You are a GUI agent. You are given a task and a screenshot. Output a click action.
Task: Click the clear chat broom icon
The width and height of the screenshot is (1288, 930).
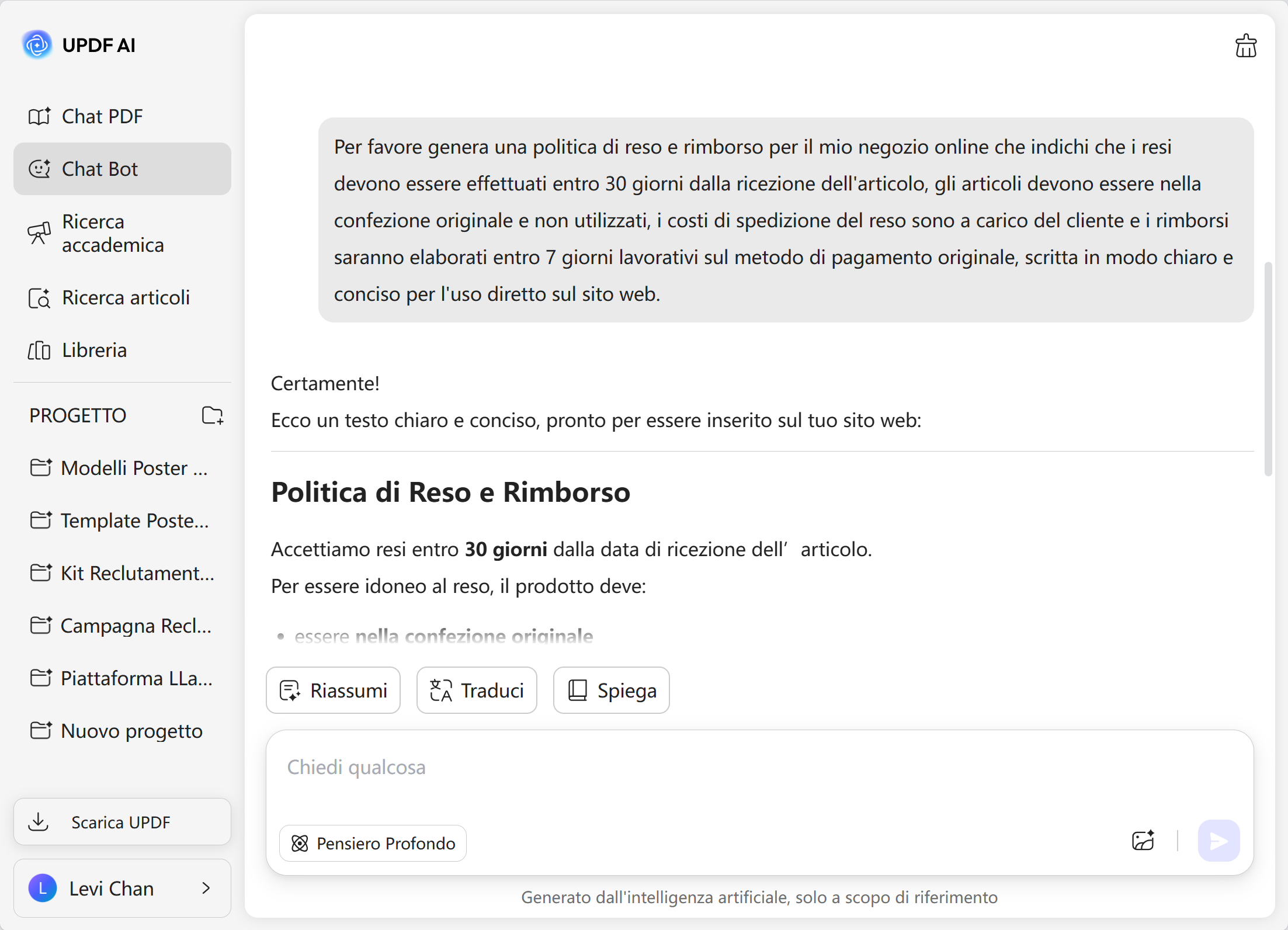(x=1245, y=46)
